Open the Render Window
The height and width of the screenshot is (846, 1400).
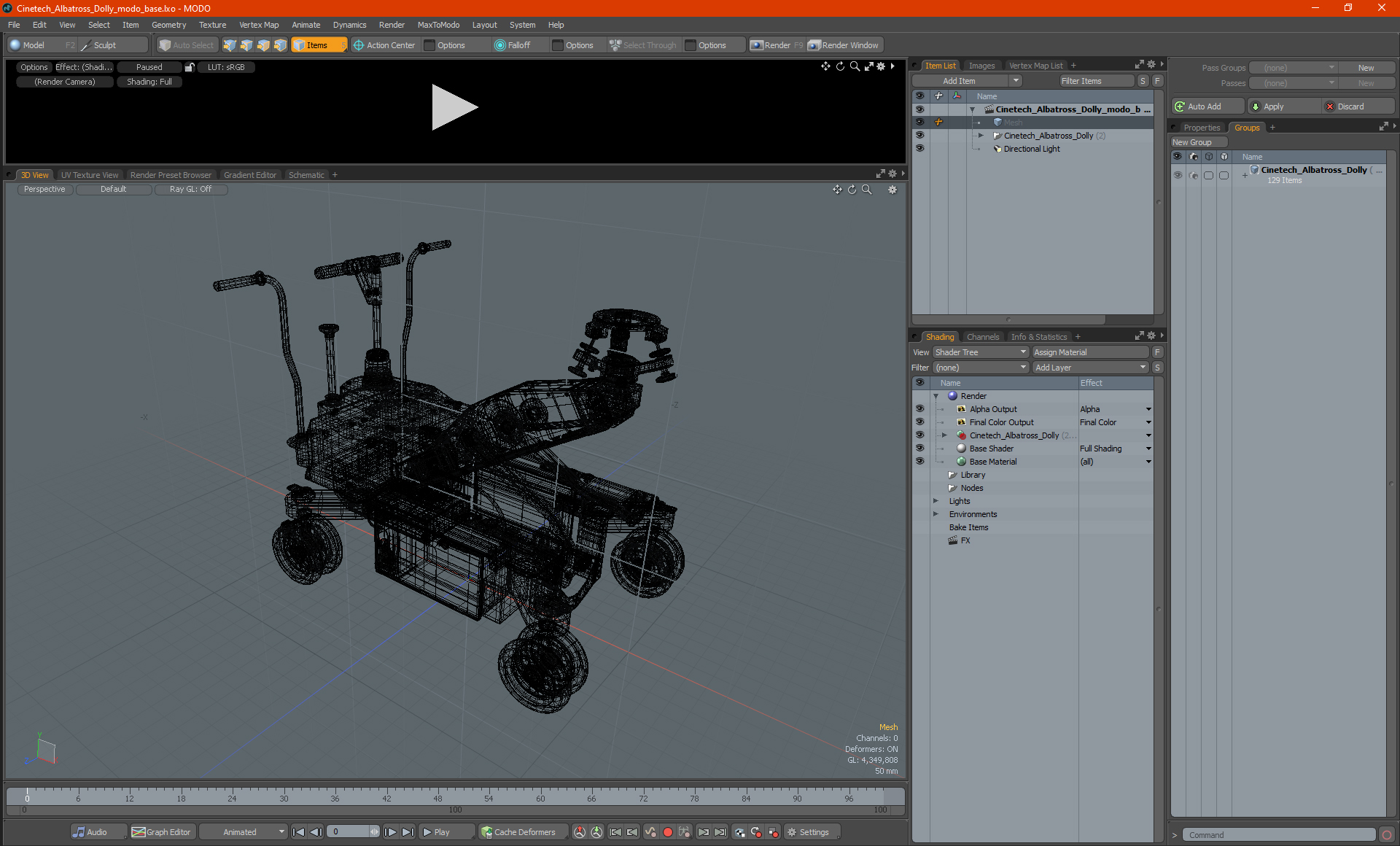coord(844,45)
